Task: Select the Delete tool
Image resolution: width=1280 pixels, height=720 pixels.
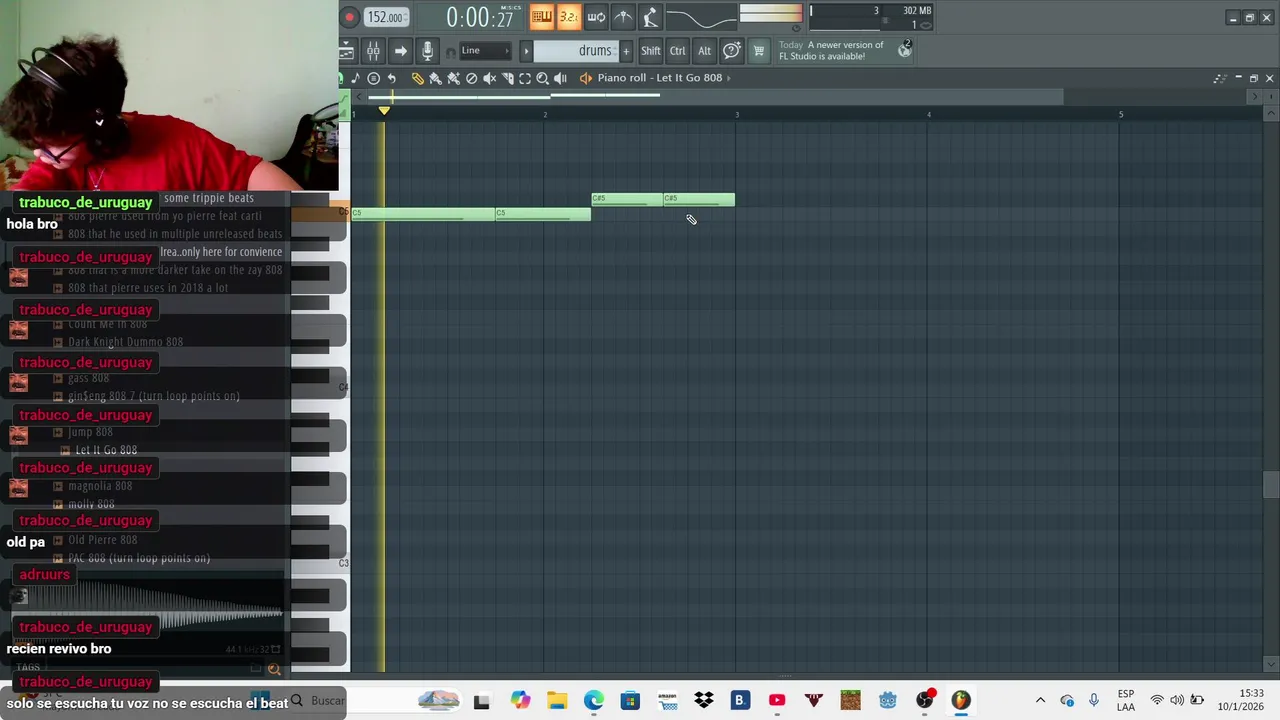Action: [472, 78]
